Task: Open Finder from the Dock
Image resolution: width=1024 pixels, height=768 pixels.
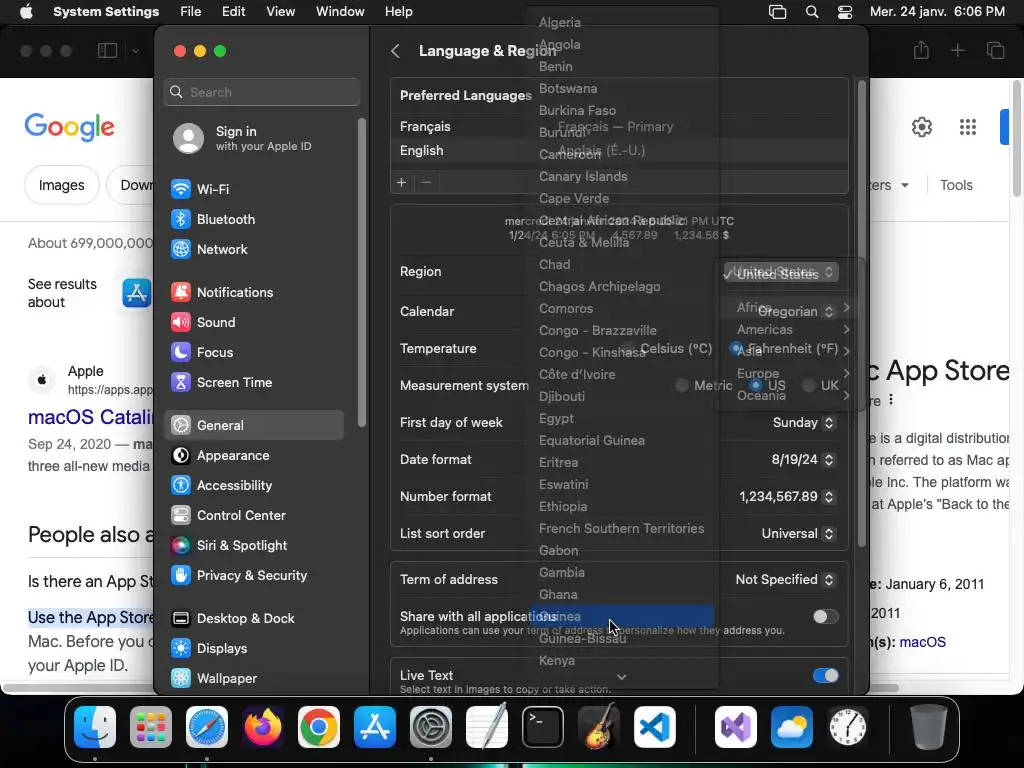Action: 95,727
